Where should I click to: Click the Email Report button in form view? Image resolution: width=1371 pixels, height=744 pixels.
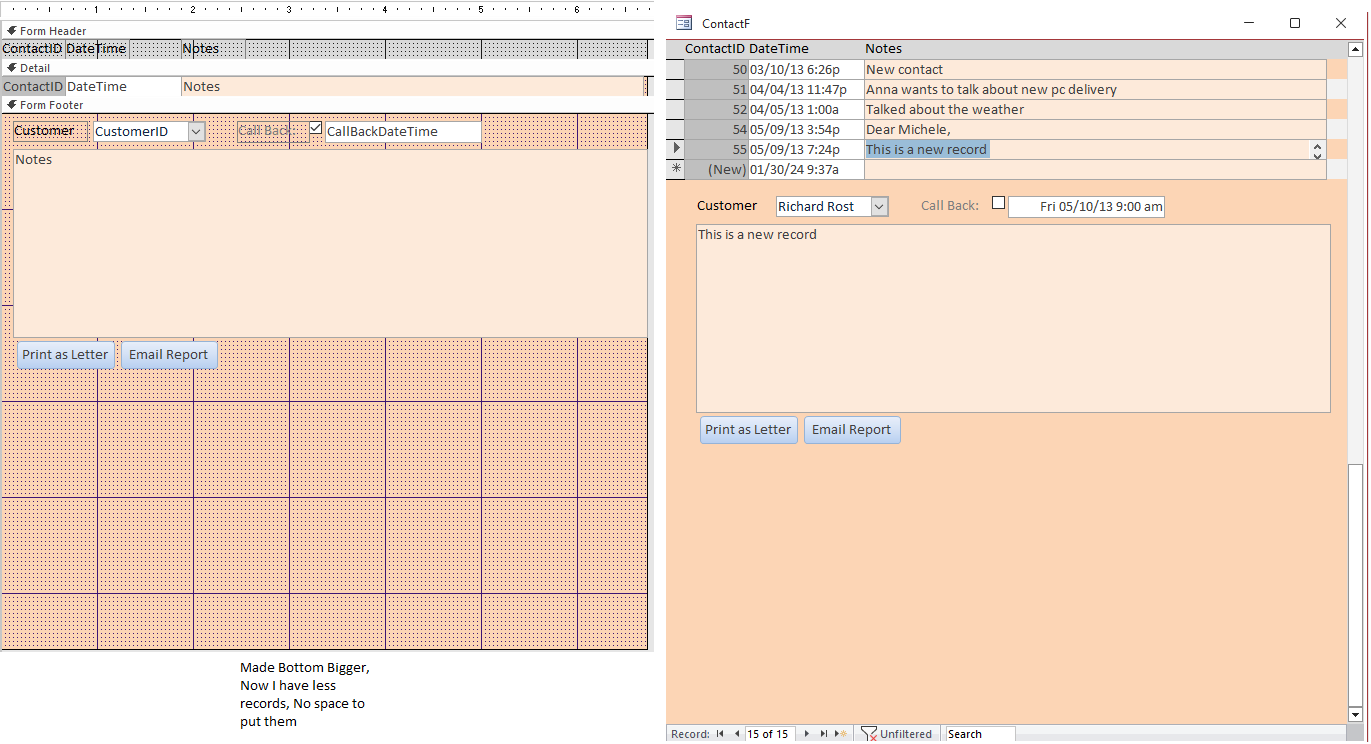point(851,430)
